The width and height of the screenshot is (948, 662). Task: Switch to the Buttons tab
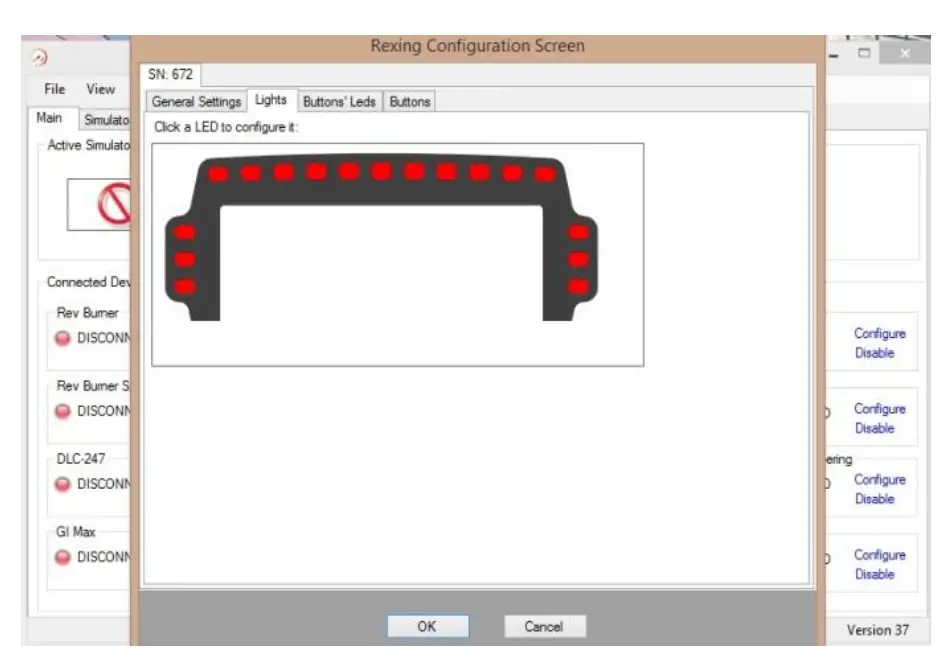pos(410,102)
